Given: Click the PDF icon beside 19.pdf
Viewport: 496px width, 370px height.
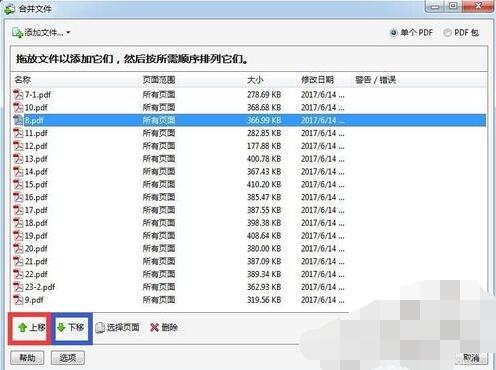Looking at the screenshot, I should point(18,236).
